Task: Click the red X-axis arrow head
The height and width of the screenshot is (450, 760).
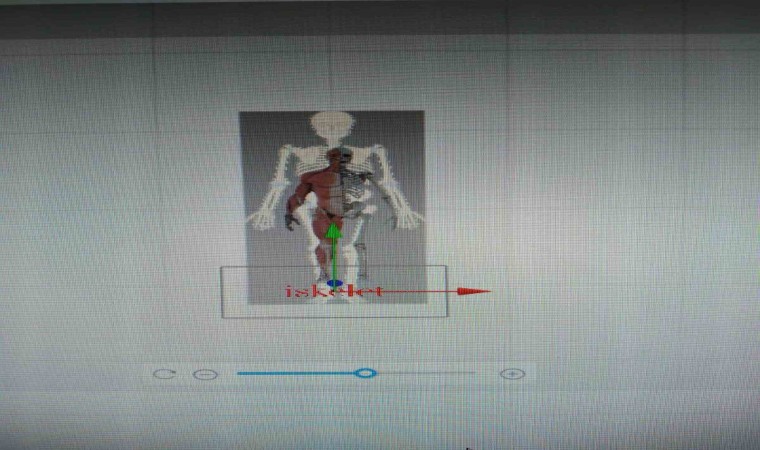Action: (474, 292)
